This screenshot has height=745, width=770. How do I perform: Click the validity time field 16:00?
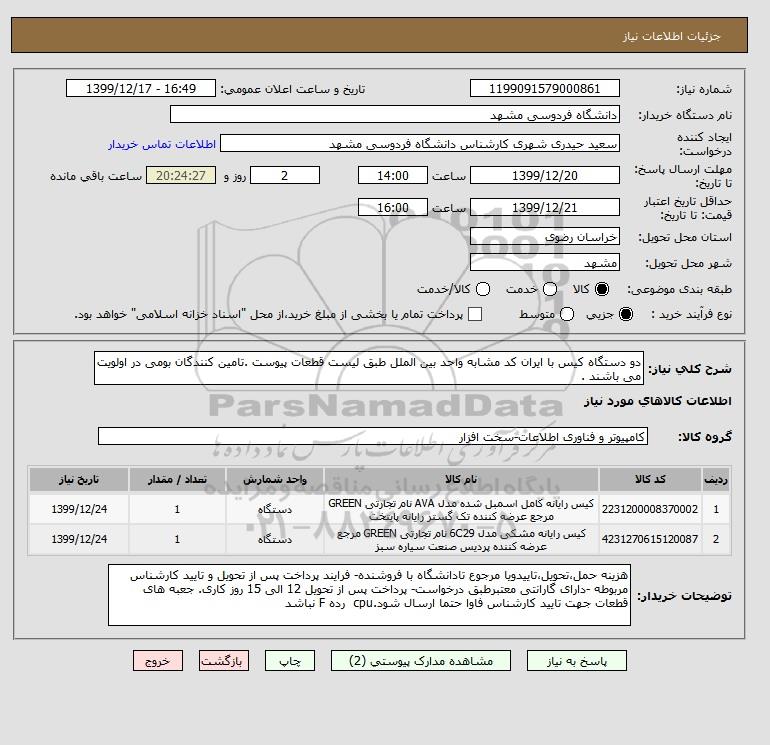click(x=393, y=207)
